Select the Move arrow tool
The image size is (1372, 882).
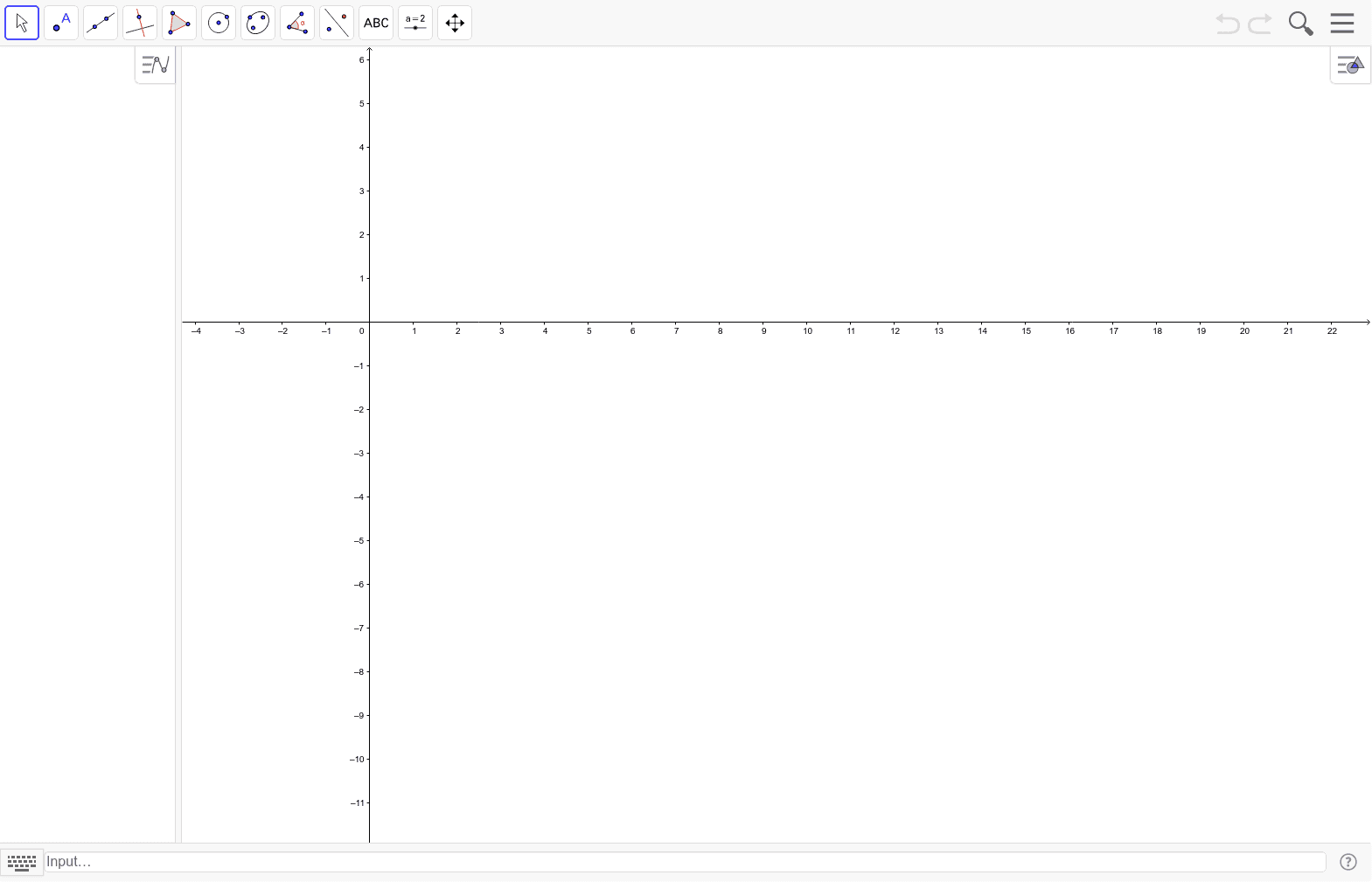[22, 23]
